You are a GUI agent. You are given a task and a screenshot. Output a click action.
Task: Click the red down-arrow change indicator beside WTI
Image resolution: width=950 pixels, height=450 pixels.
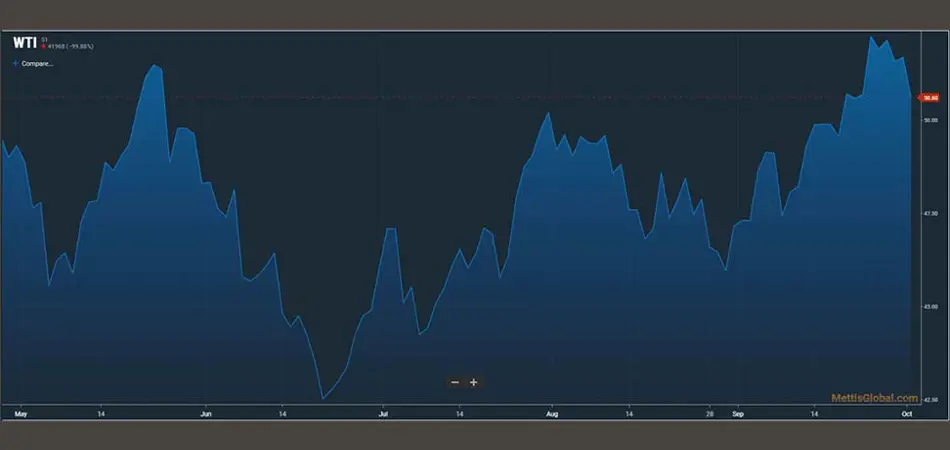pos(44,47)
